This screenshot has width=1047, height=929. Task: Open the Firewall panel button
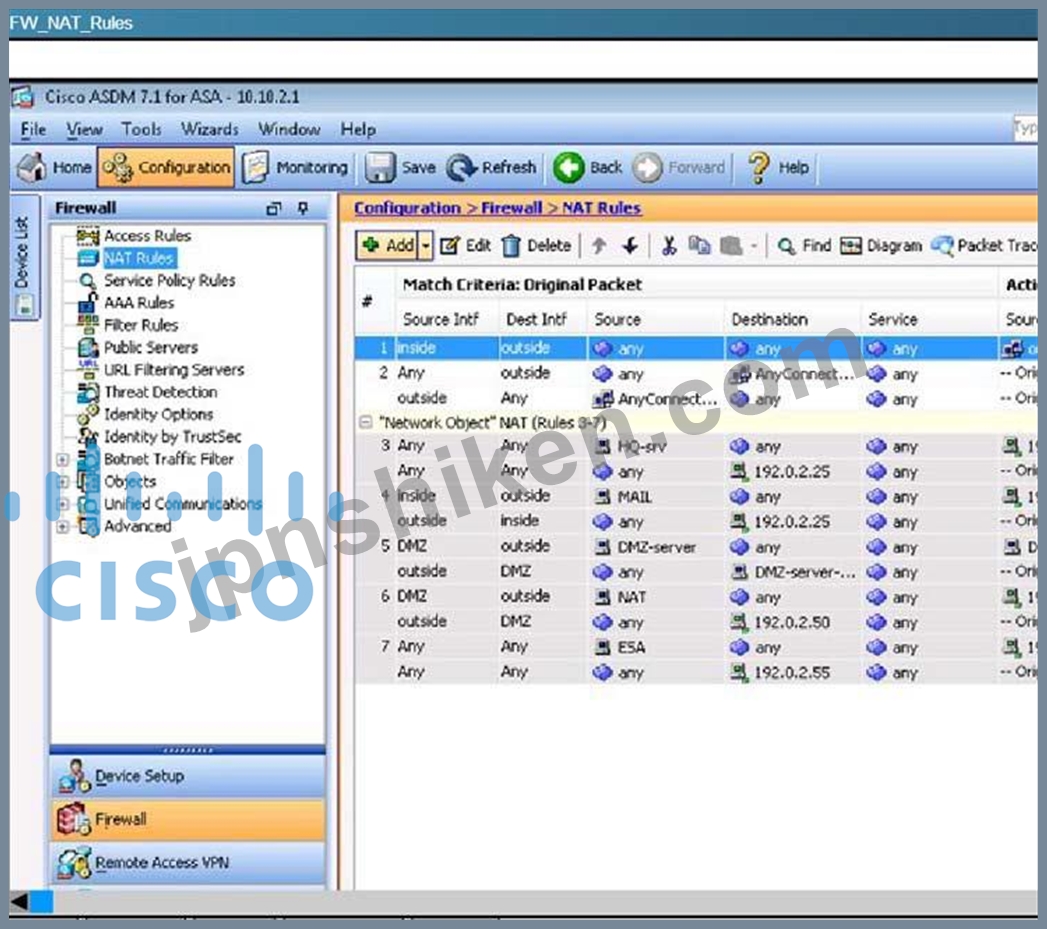click(188, 819)
